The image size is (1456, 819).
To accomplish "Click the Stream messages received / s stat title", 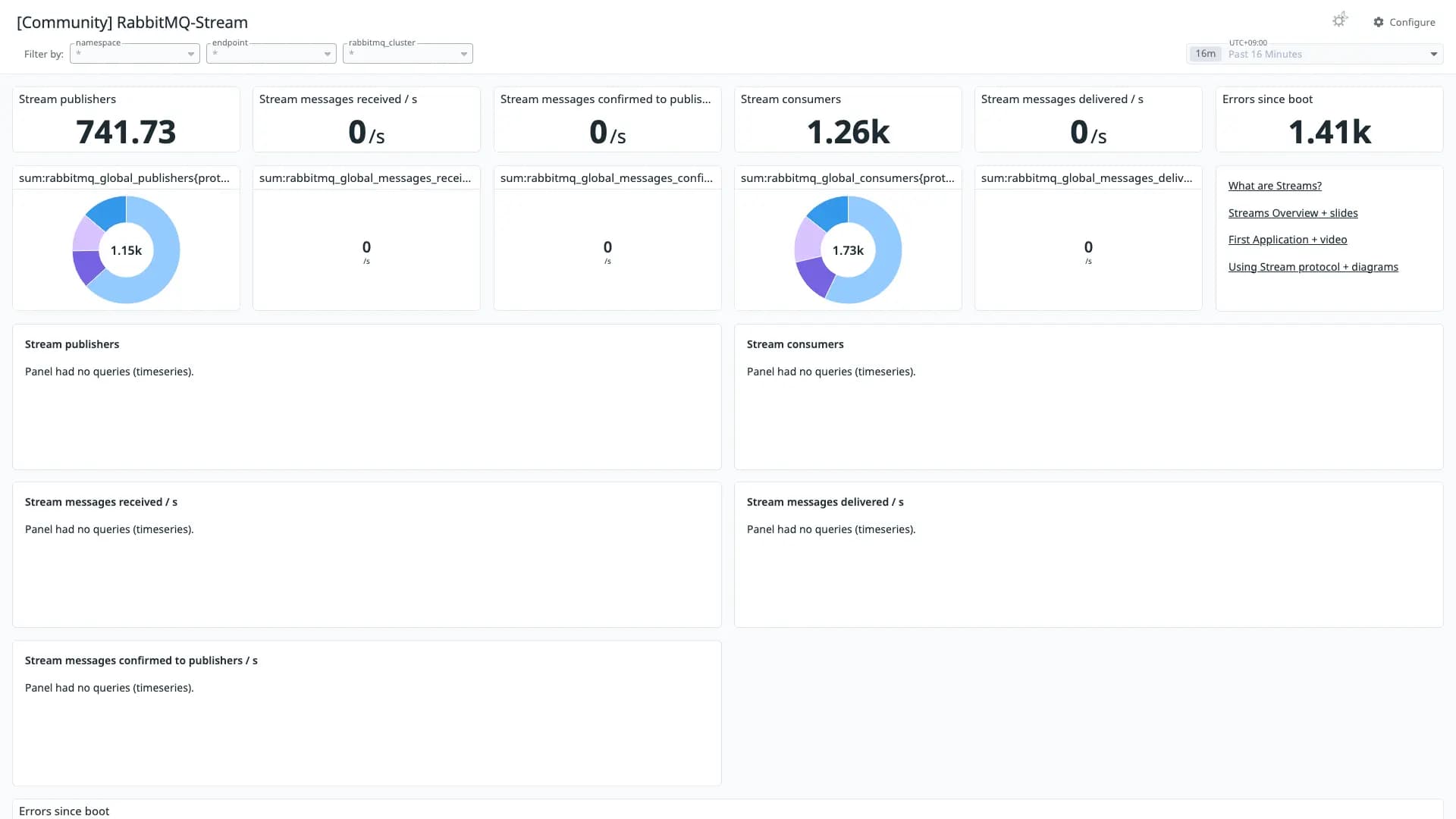I will click(x=338, y=99).
